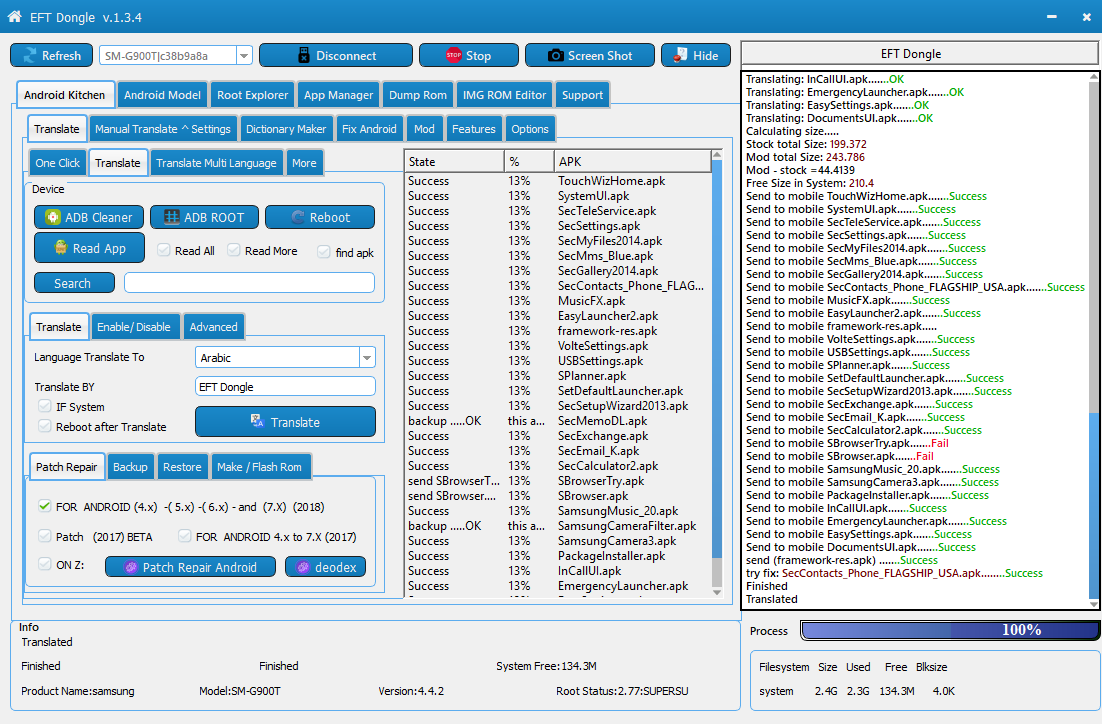The image size is (1102, 724).
Task: Click the Translate button language icon
Action: pyautogui.click(x=257, y=421)
